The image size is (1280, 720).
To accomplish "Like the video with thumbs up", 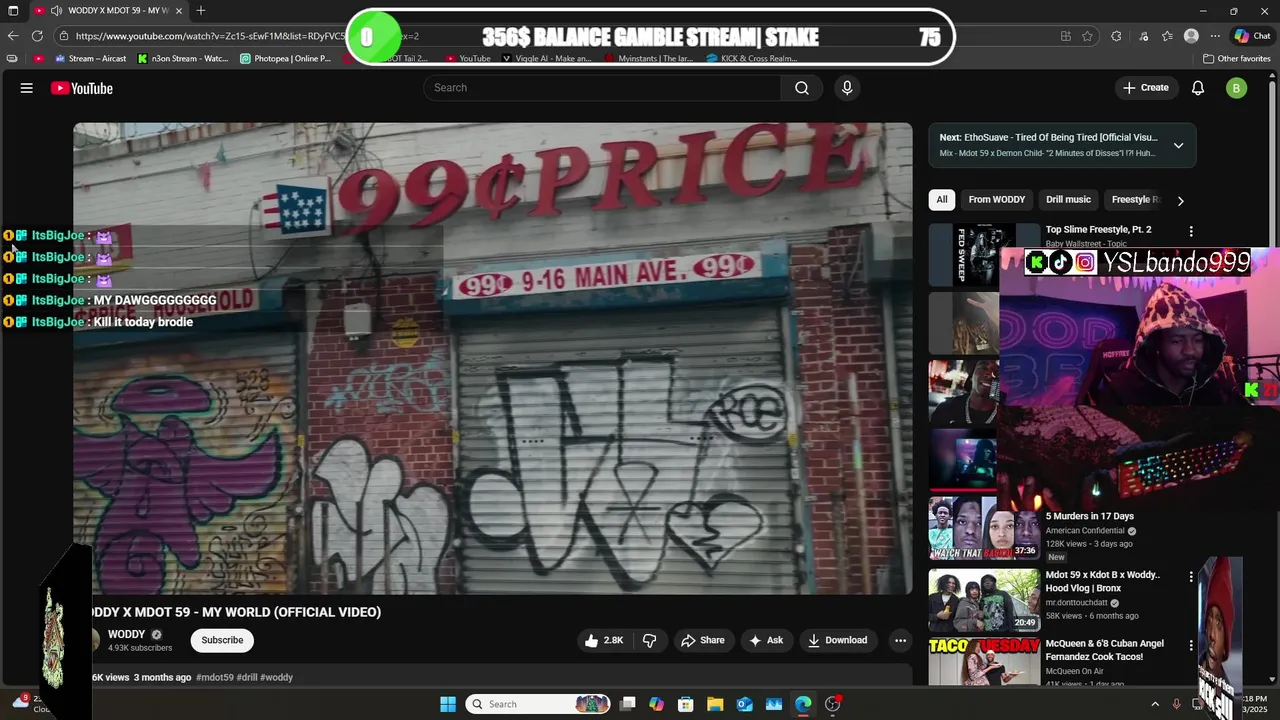I will 604,640.
